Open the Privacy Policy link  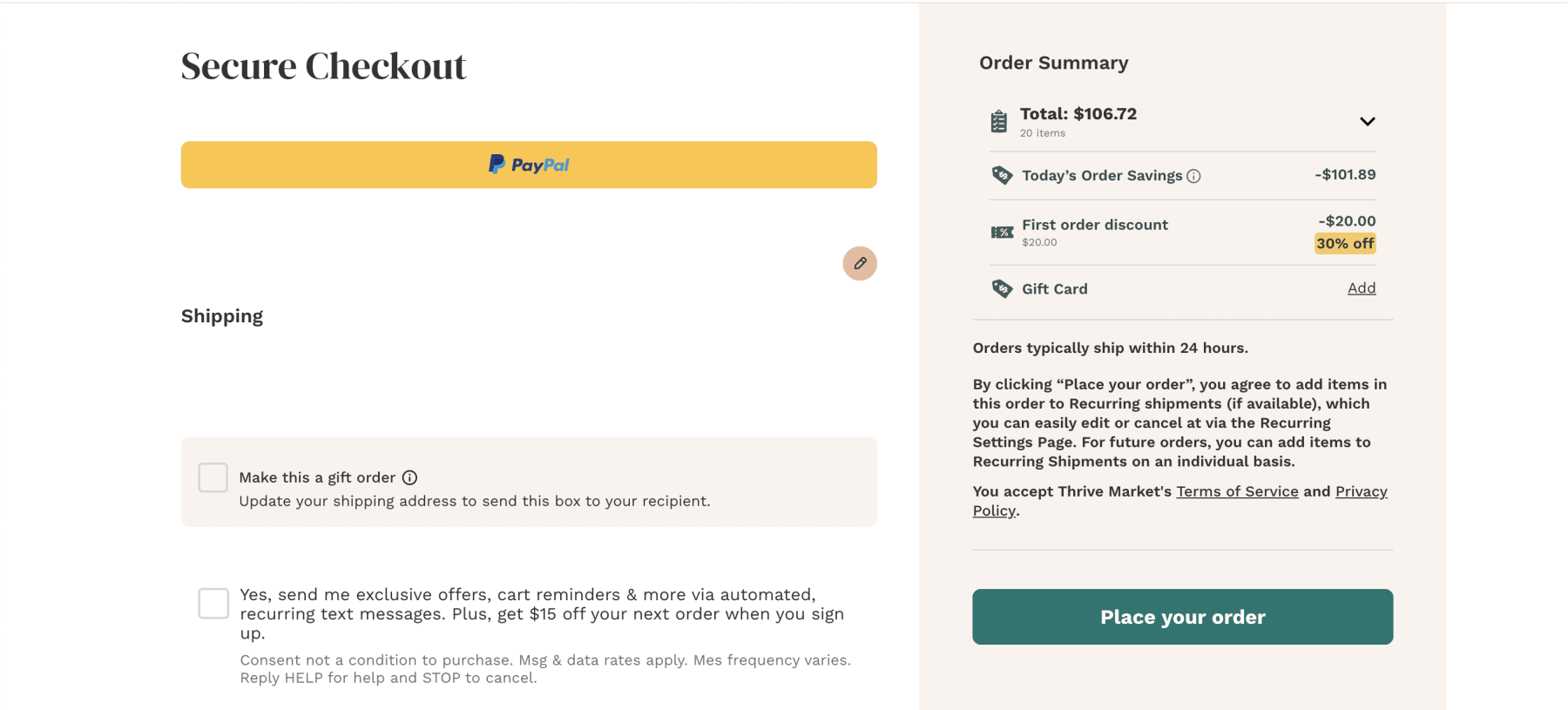(x=1361, y=491)
